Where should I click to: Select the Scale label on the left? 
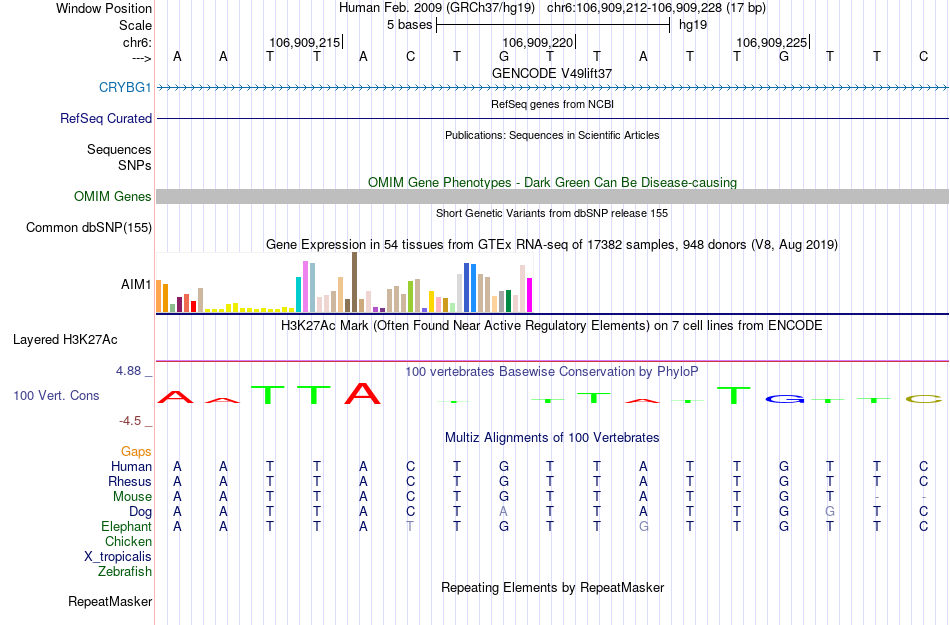pyautogui.click(x=135, y=25)
